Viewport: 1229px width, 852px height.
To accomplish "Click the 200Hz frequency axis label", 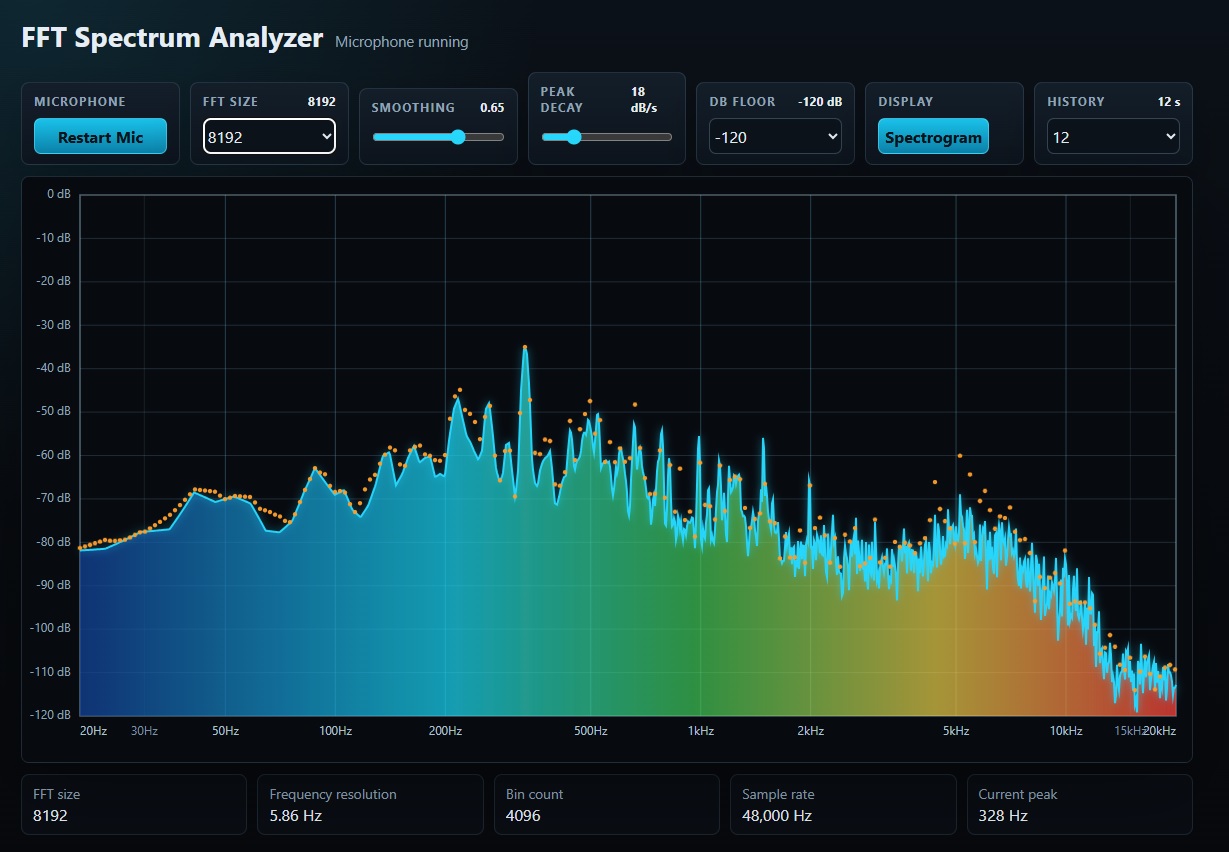I will click(x=446, y=731).
